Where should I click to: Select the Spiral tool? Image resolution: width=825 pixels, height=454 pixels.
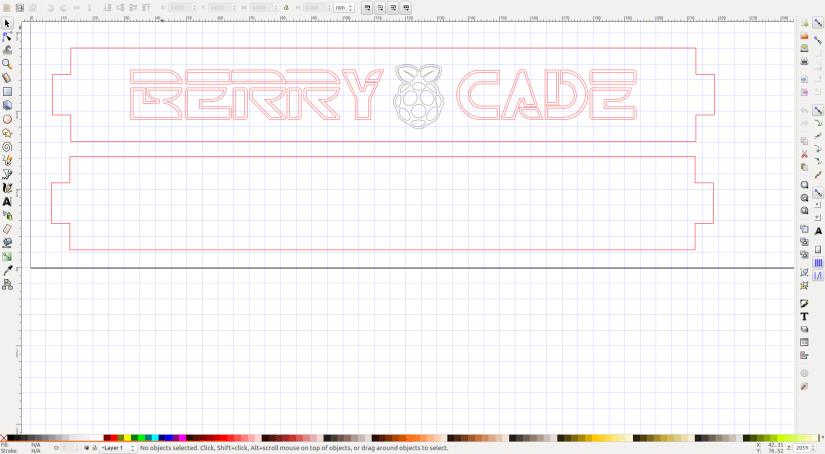coord(7,147)
